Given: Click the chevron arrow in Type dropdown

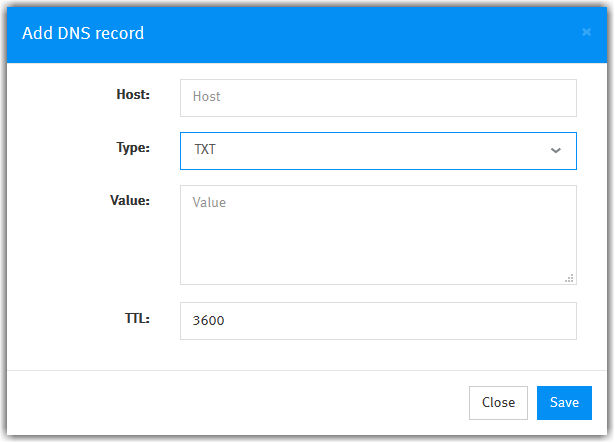Looking at the screenshot, I should [x=555, y=150].
